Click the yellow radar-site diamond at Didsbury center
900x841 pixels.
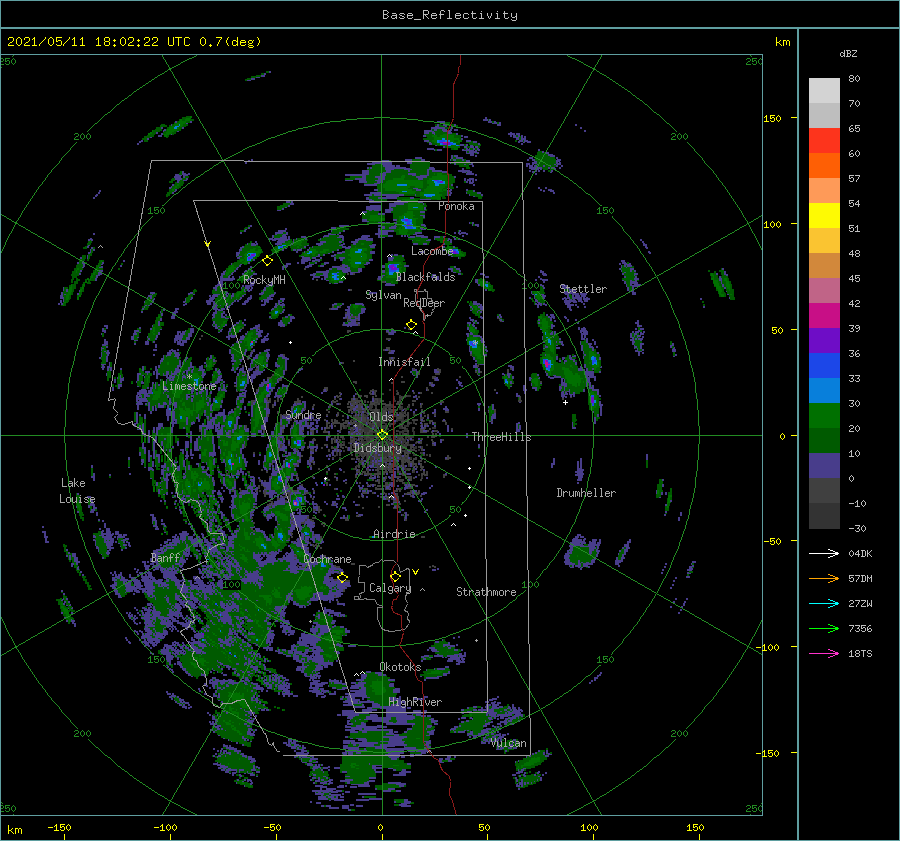382,435
